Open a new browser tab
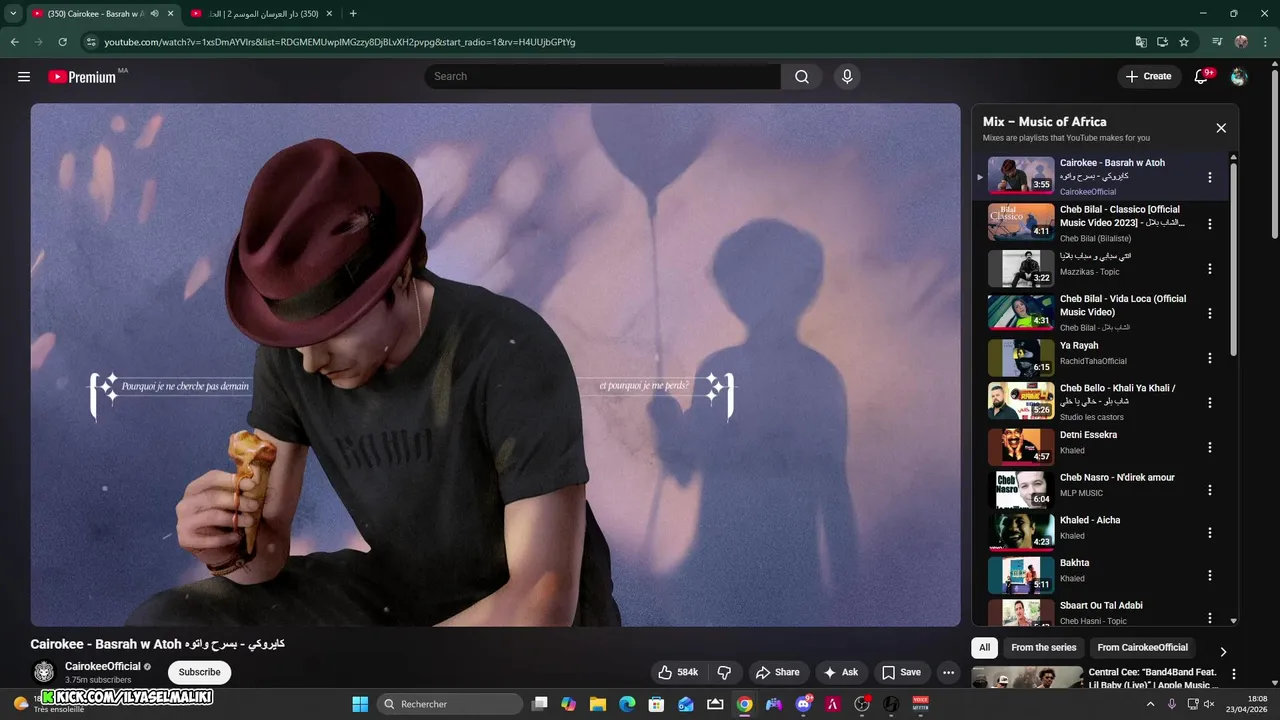Image resolution: width=1280 pixels, height=720 pixels. coord(353,13)
